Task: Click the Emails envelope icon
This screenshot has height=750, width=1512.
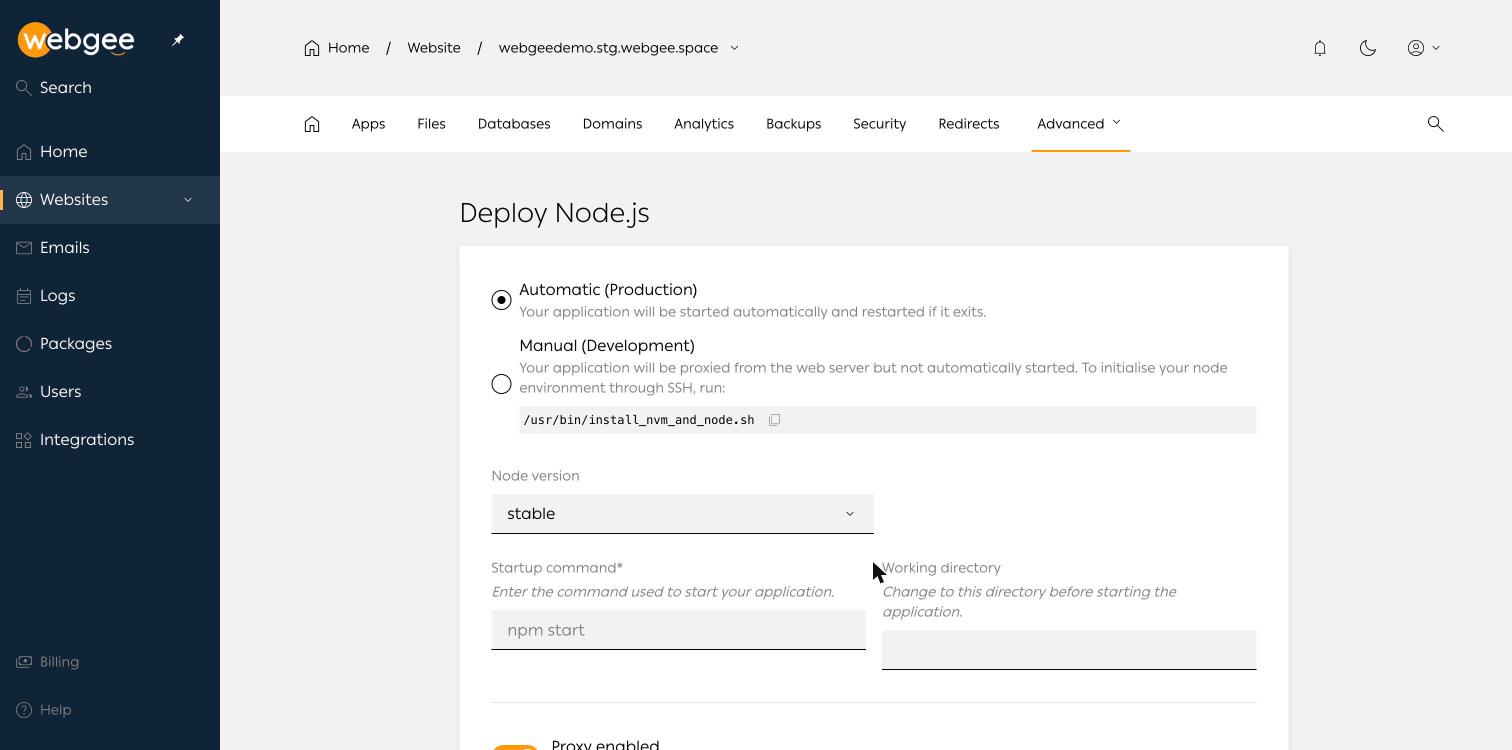Action: coord(24,248)
